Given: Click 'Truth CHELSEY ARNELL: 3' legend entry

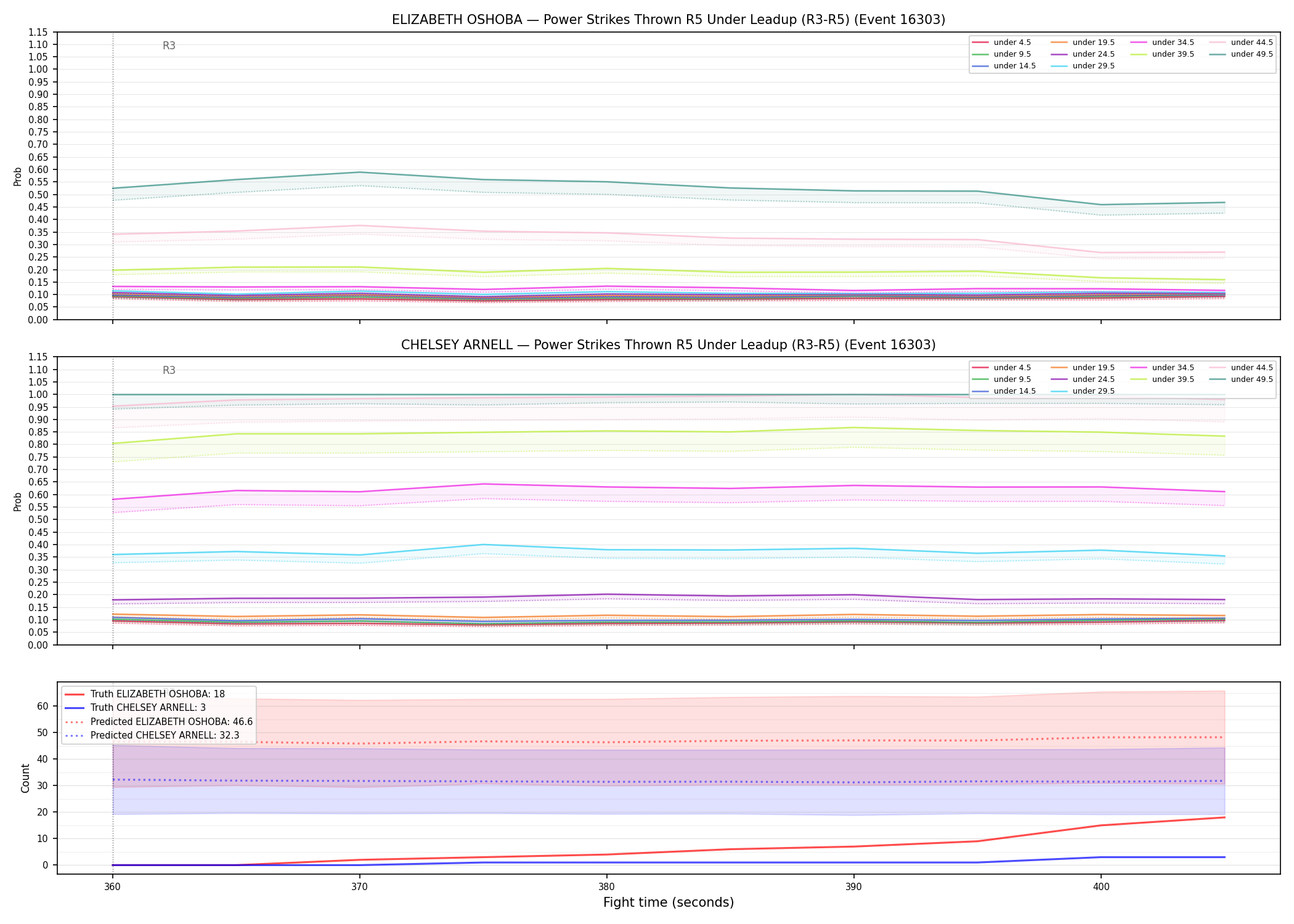Looking at the screenshot, I should click(x=136, y=708).
